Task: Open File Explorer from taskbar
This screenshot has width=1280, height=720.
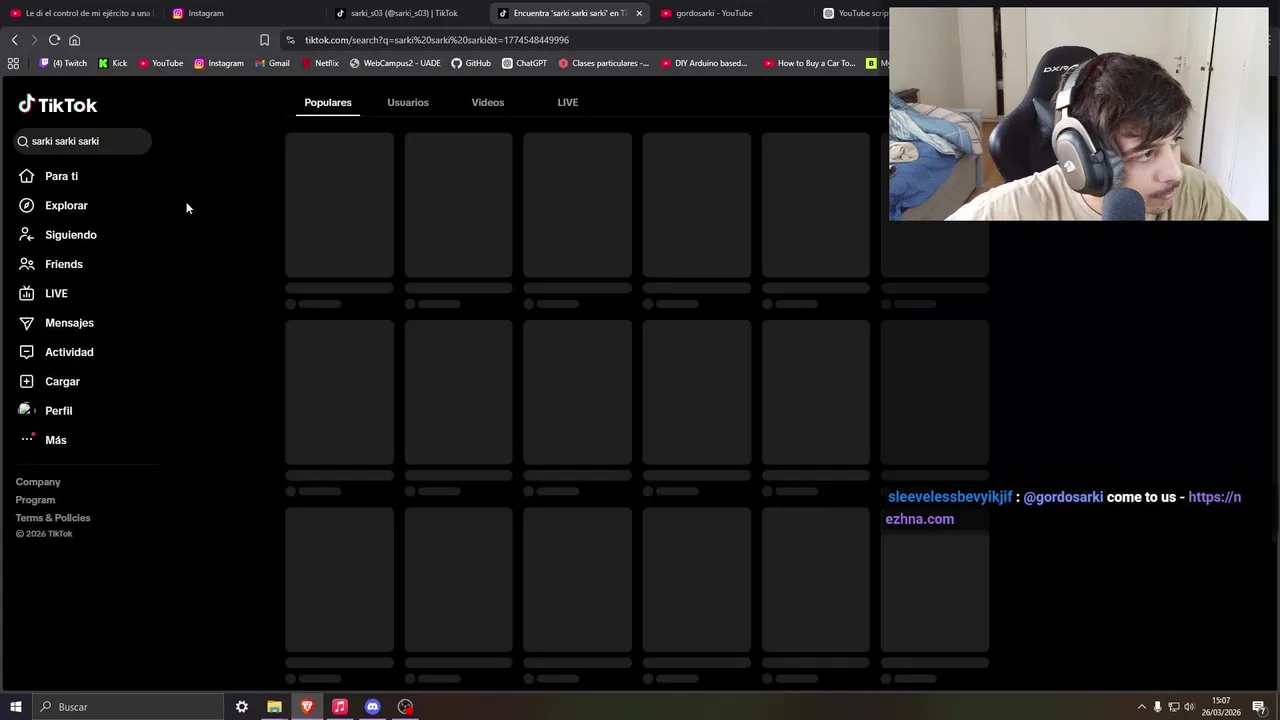Action: pos(274,707)
